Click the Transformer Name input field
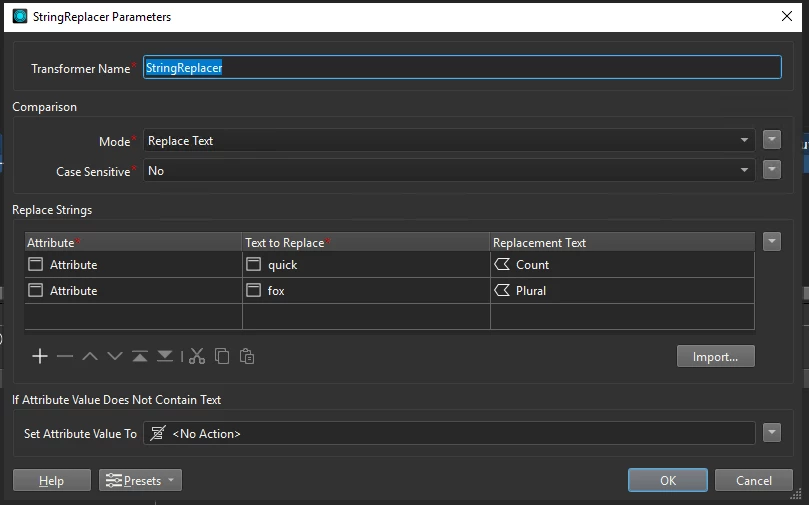 (462, 68)
